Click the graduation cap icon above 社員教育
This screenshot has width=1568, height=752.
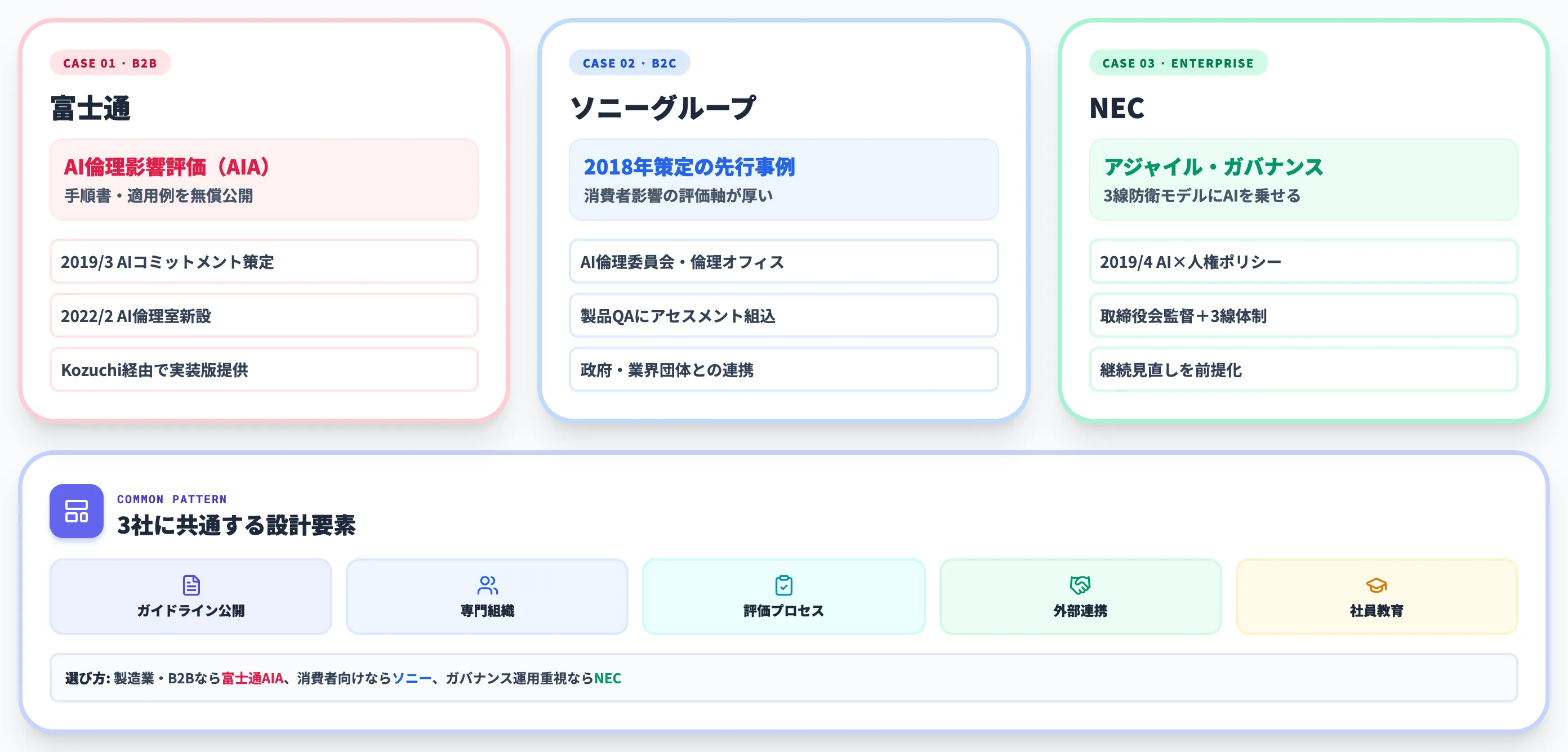(1377, 585)
